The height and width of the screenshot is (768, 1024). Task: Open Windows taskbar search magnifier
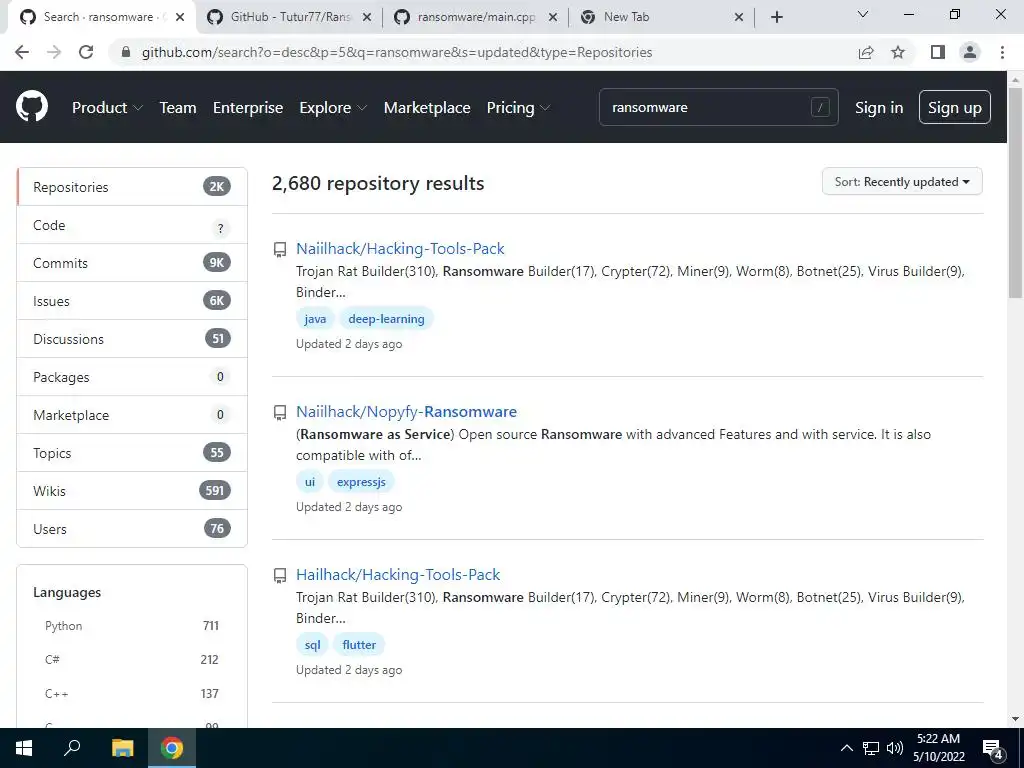tap(72, 748)
